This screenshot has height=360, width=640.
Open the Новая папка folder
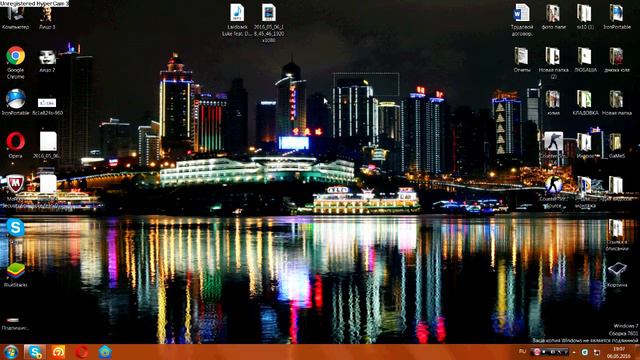(617, 103)
